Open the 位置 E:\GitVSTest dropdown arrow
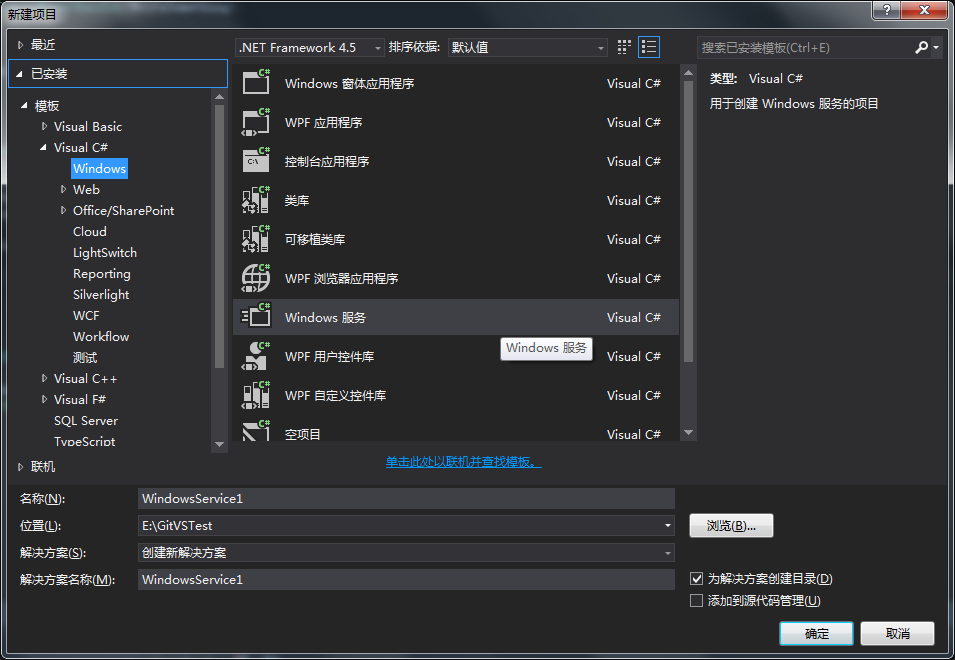 tap(668, 525)
